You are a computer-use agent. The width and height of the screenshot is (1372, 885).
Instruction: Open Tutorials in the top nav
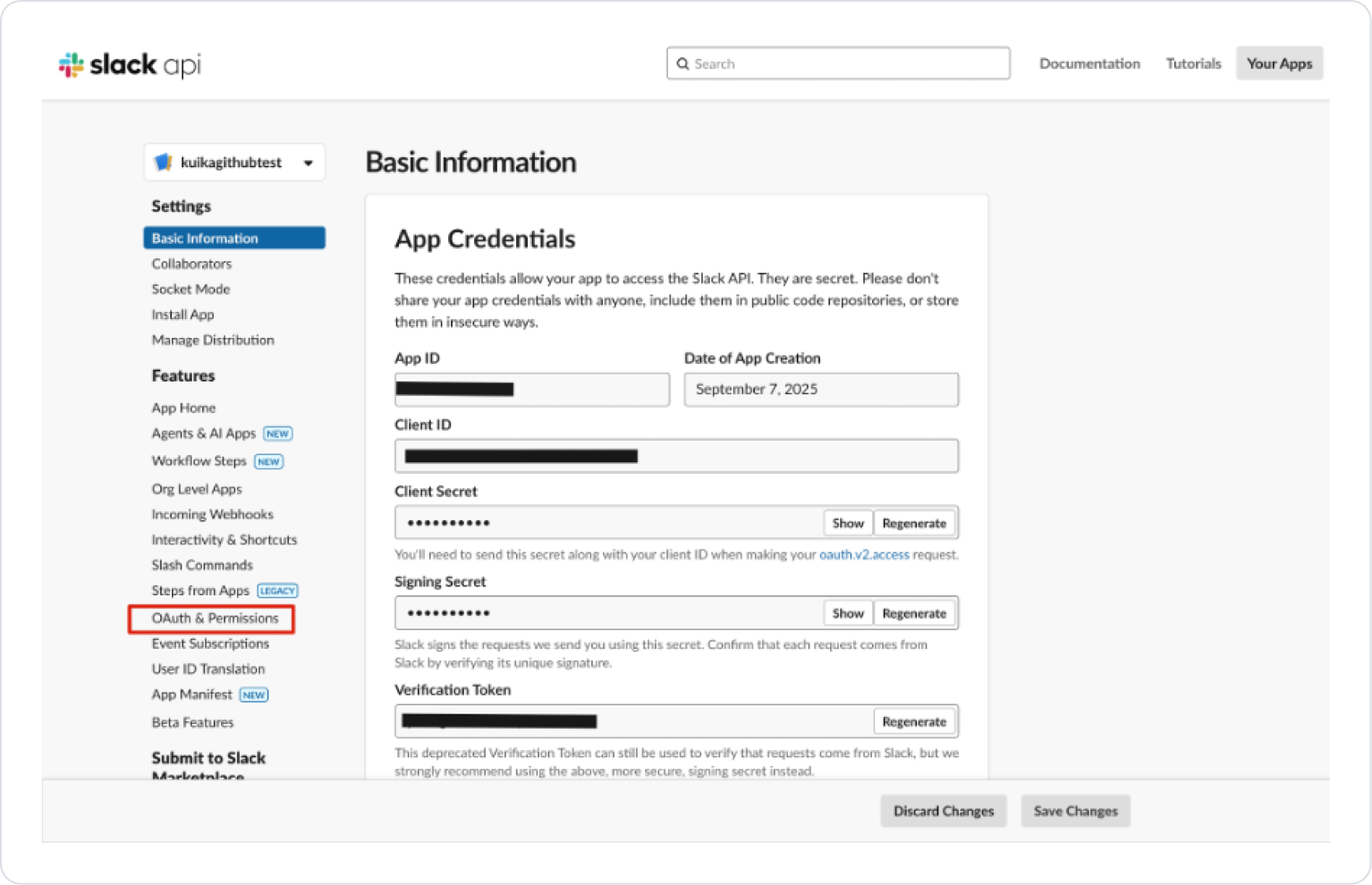[x=1193, y=63]
